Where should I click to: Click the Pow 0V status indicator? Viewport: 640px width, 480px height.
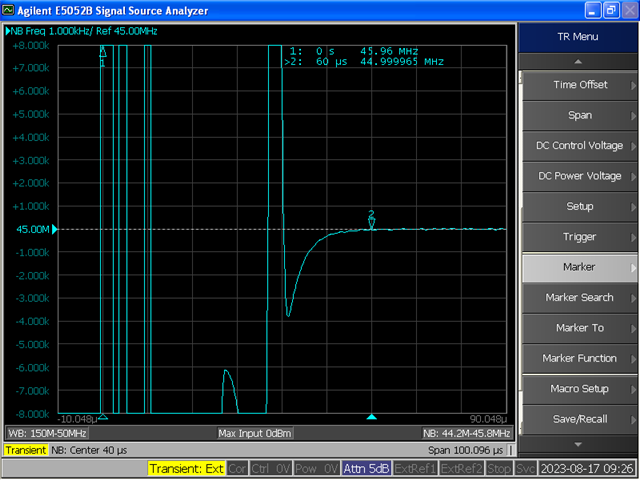click(x=317, y=469)
